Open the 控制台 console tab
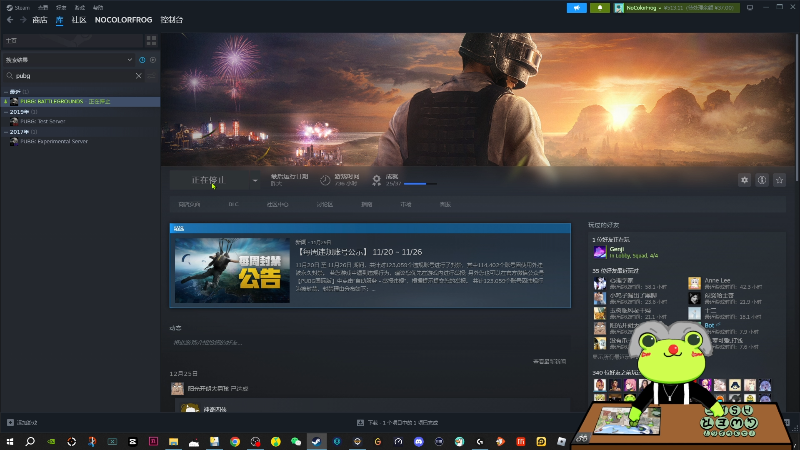Viewport: 800px width, 450px height. (x=171, y=20)
